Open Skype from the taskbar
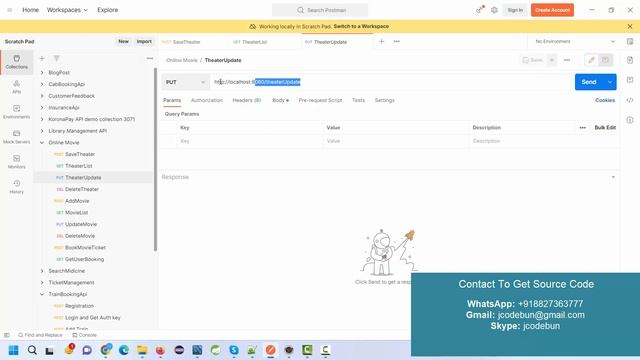640x360 pixels. 234,350
